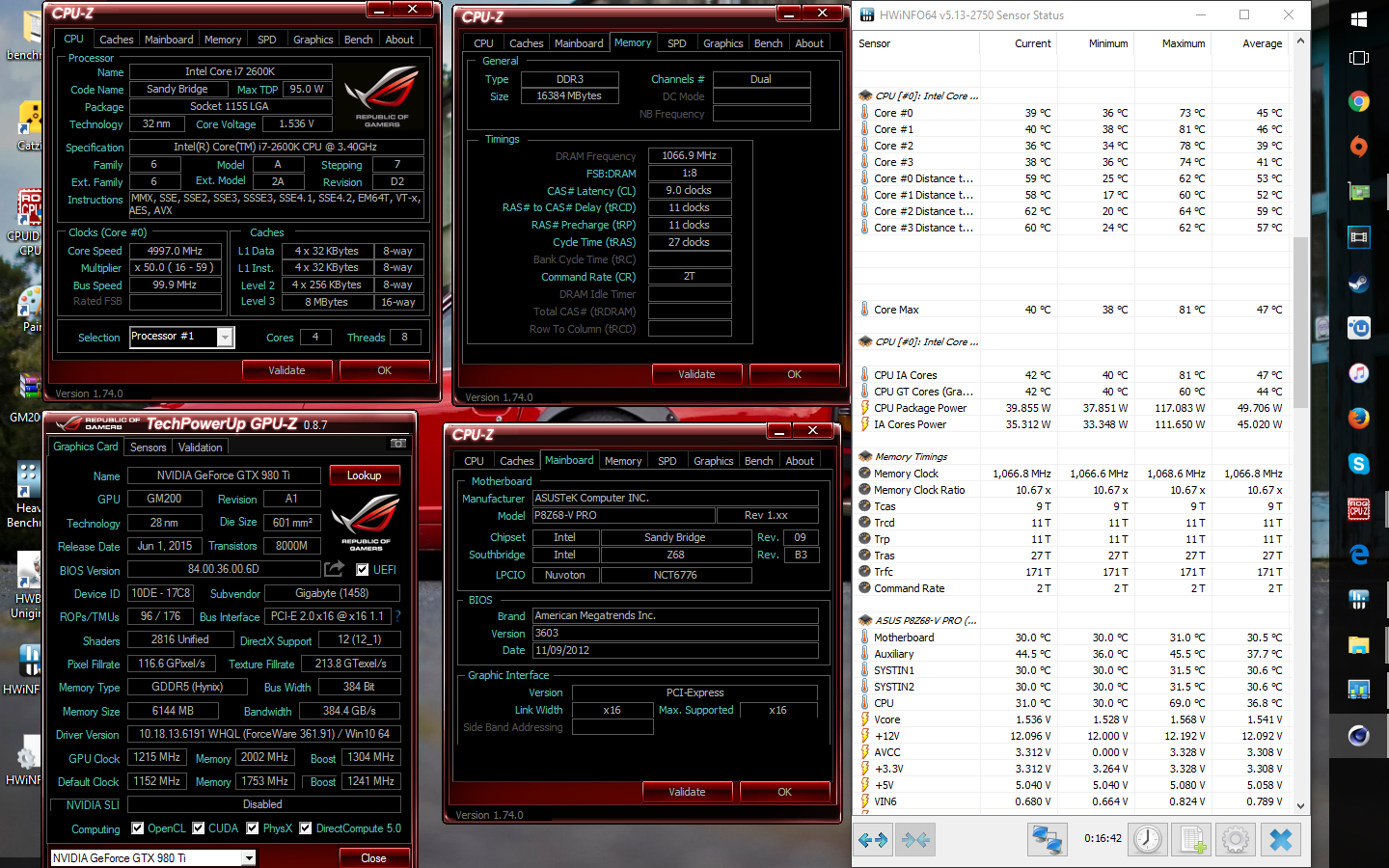Open Task View on the taskbar

tap(1359, 58)
